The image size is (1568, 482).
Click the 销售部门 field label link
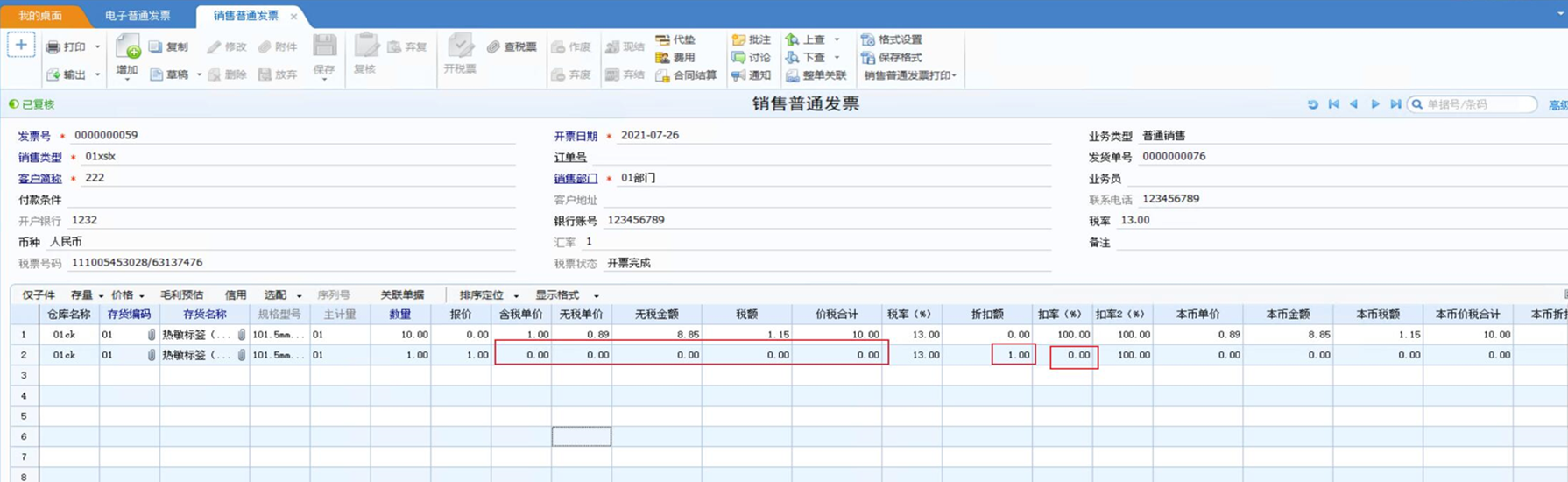click(x=576, y=179)
